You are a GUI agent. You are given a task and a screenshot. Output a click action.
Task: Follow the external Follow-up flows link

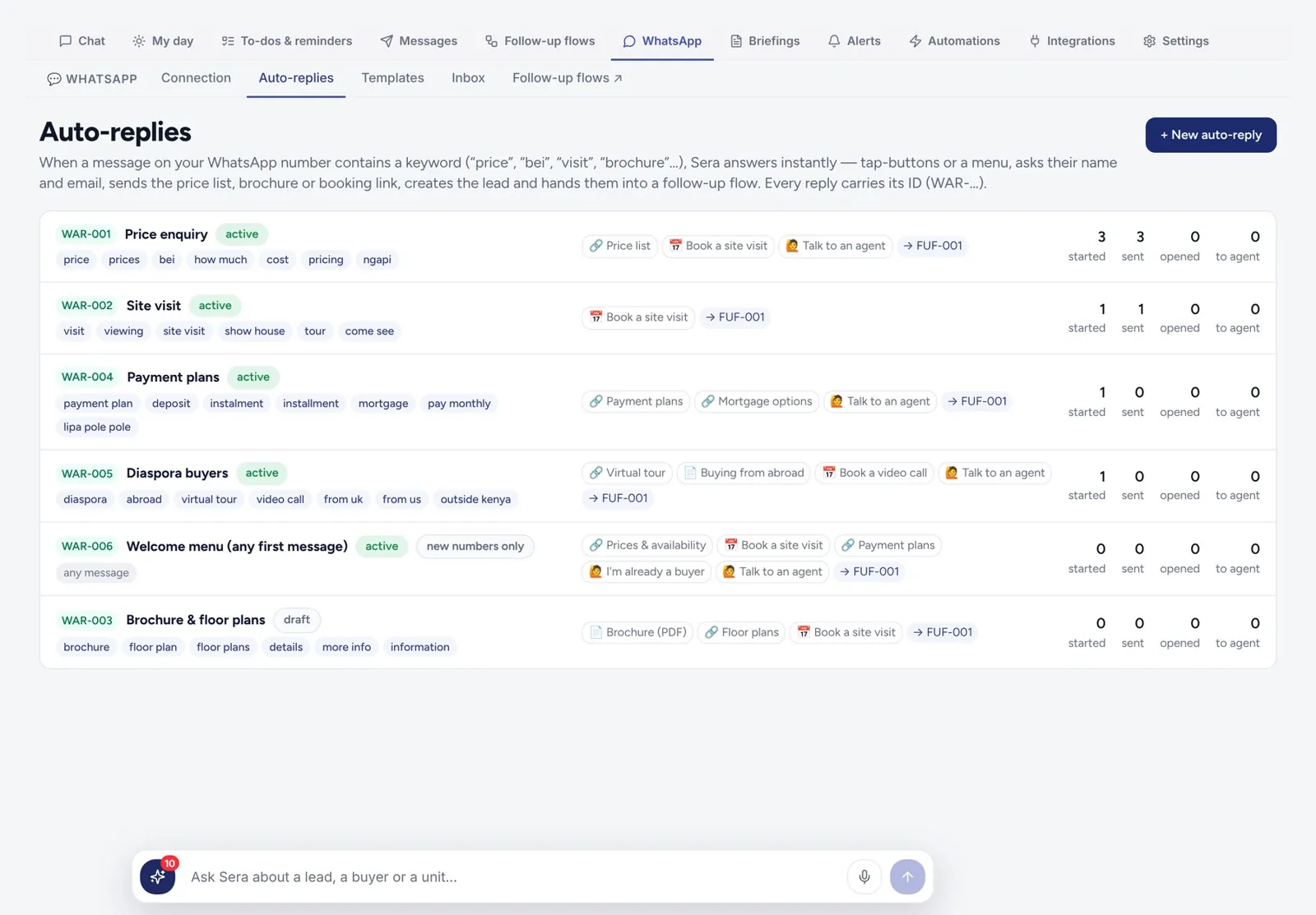click(568, 78)
